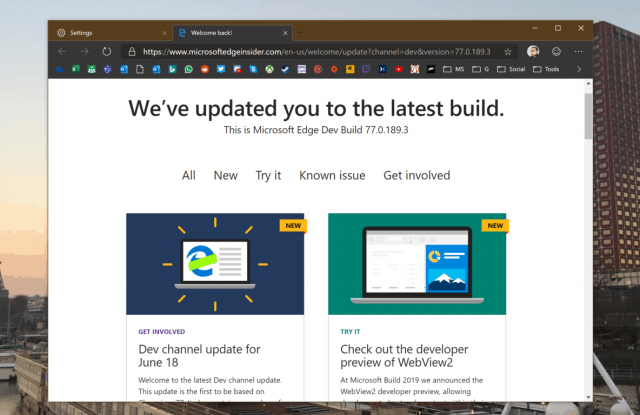Image resolution: width=640 pixels, height=415 pixels.
Task: Switch to the Settings tab
Action: 110,33
